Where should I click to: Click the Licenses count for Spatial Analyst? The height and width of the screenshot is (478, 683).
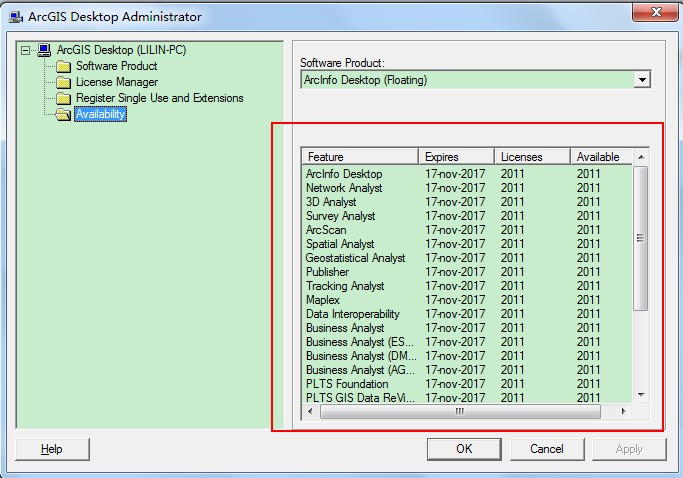coord(512,244)
